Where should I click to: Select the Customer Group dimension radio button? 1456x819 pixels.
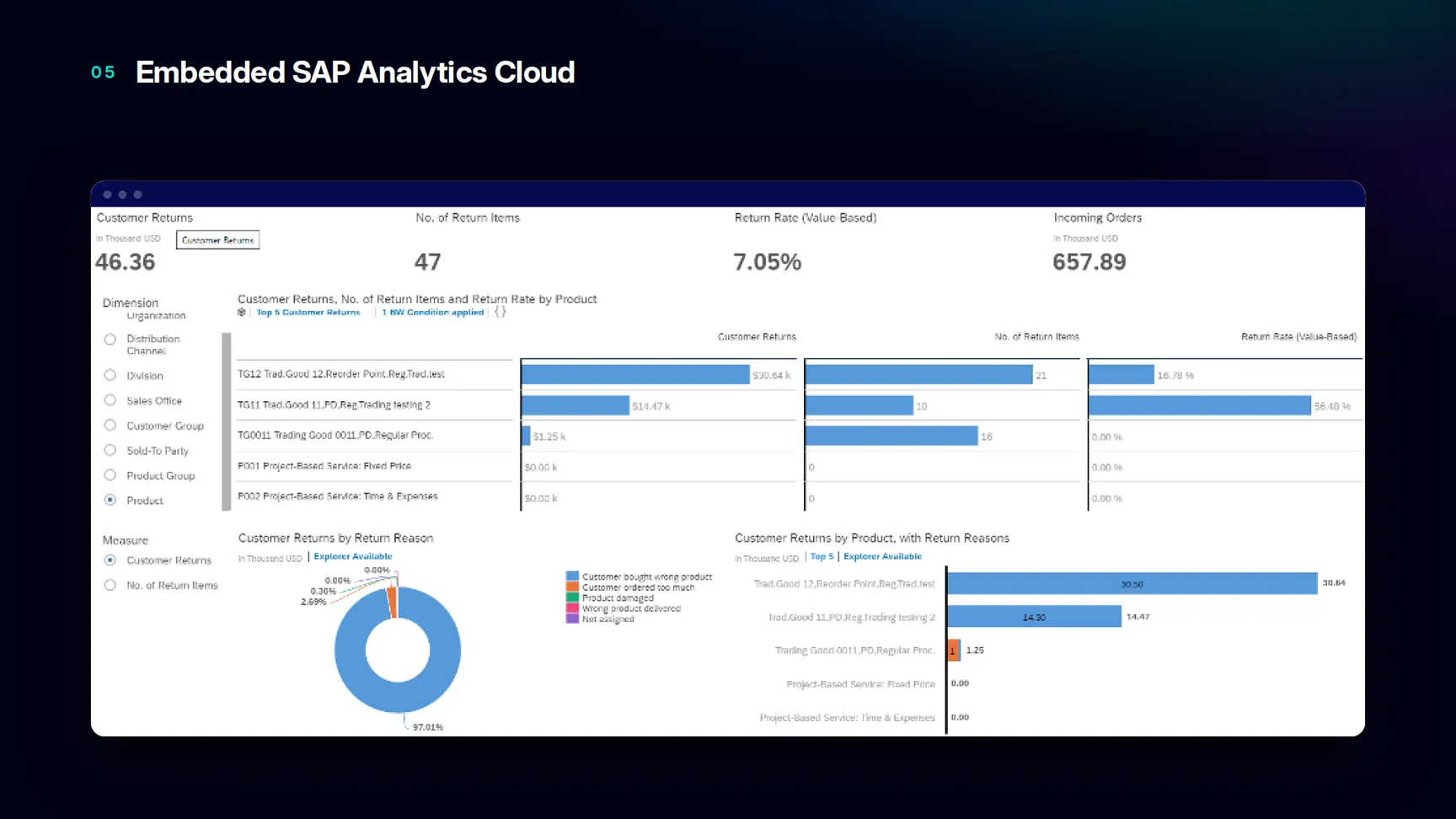click(110, 426)
